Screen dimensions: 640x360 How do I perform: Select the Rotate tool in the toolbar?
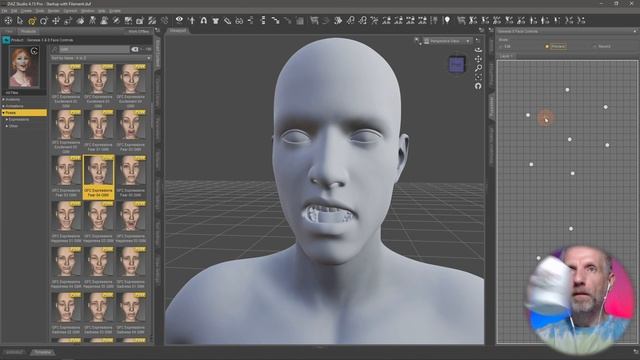click(x=44, y=20)
